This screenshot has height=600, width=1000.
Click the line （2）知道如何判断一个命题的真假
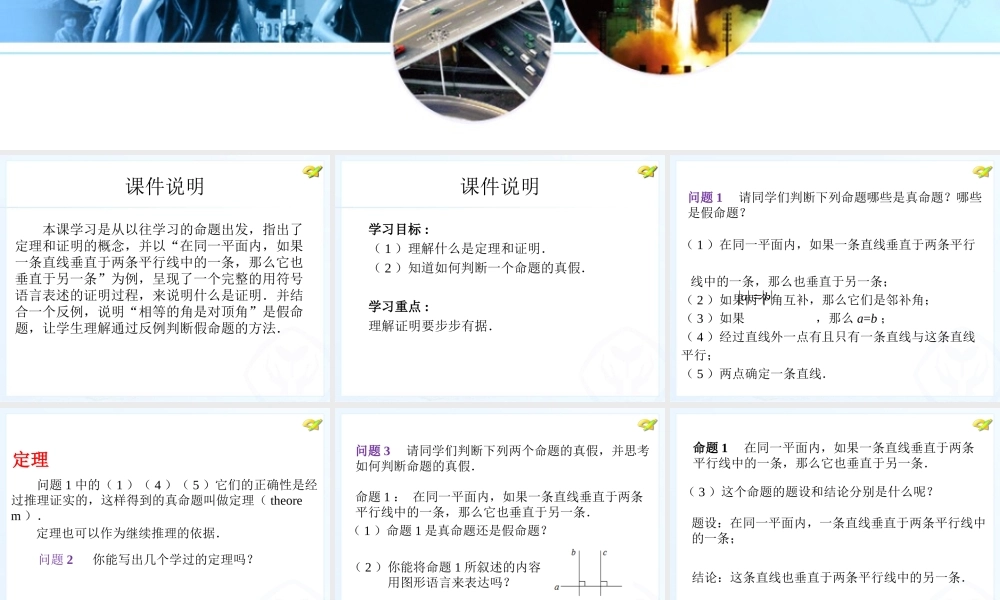click(x=477, y=268)
